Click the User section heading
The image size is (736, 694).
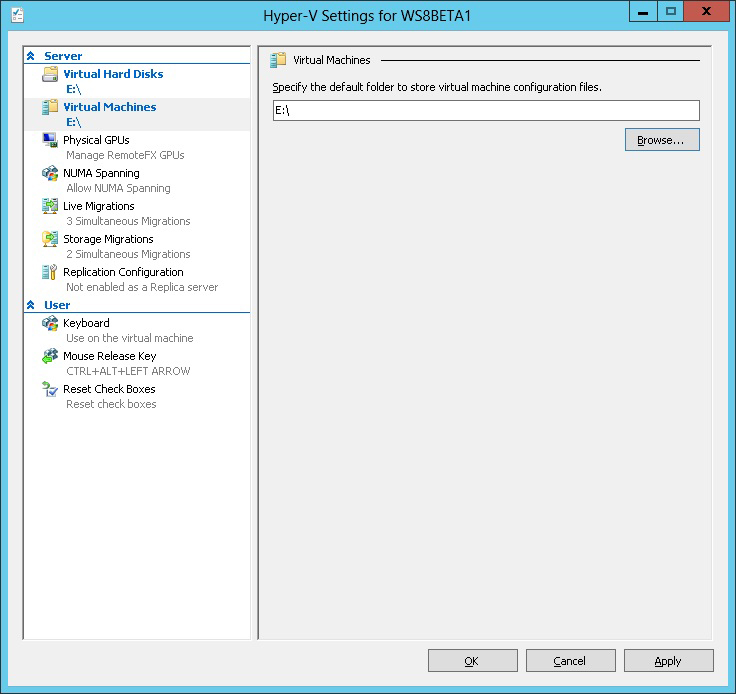[57, 305]
